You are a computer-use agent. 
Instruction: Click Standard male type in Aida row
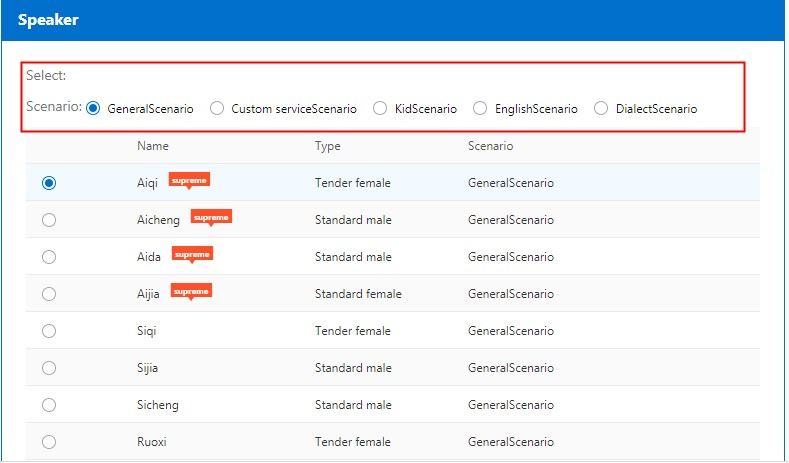click(353, 257)
